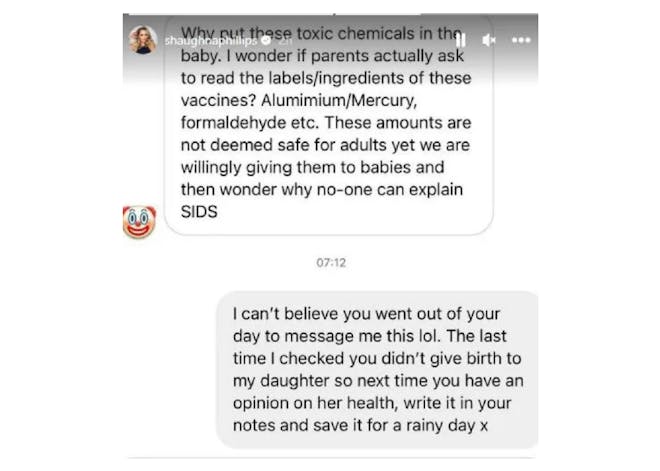Jump to the second story progress segment
This screenshot has height=471, width=660.
(x=436, y=14)
